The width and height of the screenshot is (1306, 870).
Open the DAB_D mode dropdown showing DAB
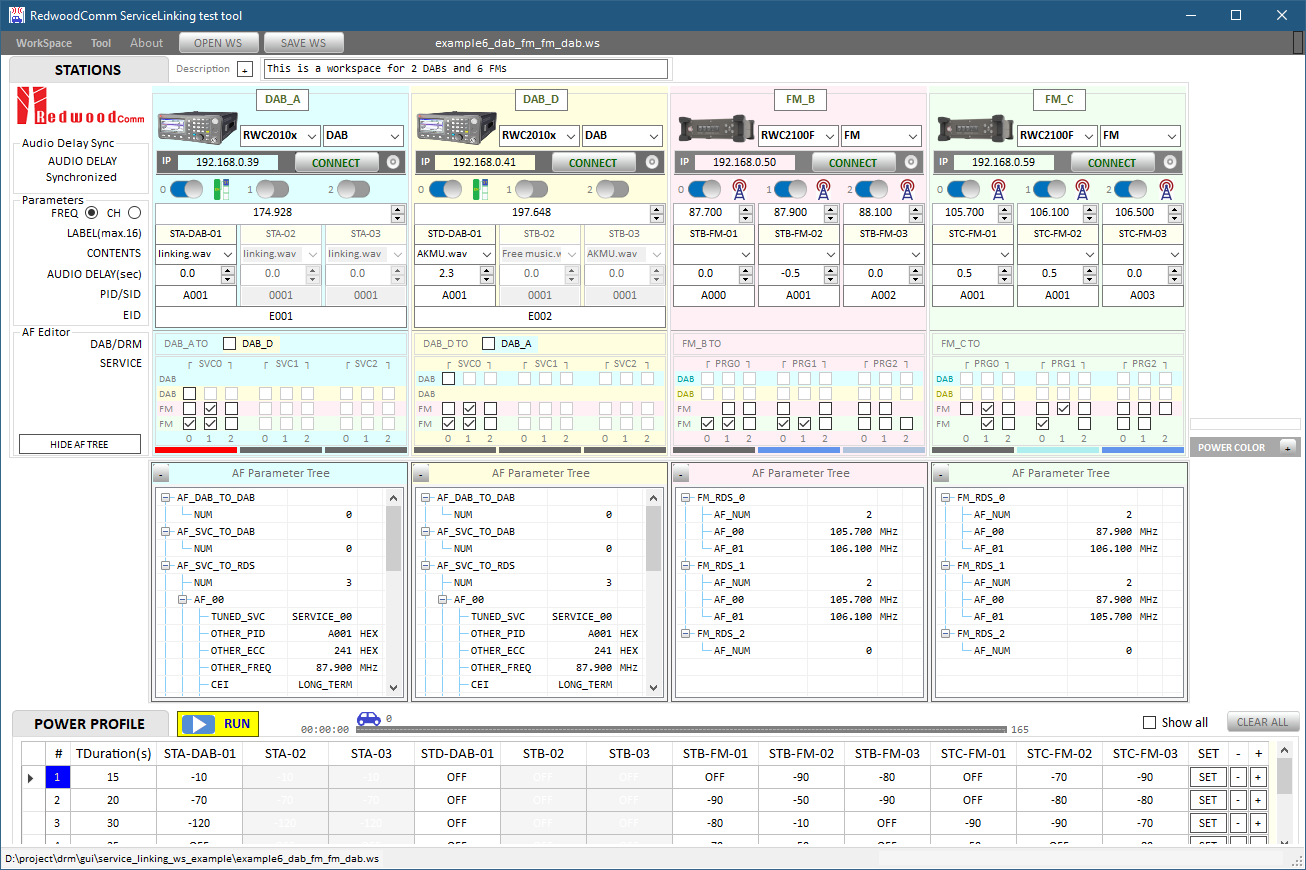click(622, 135)
